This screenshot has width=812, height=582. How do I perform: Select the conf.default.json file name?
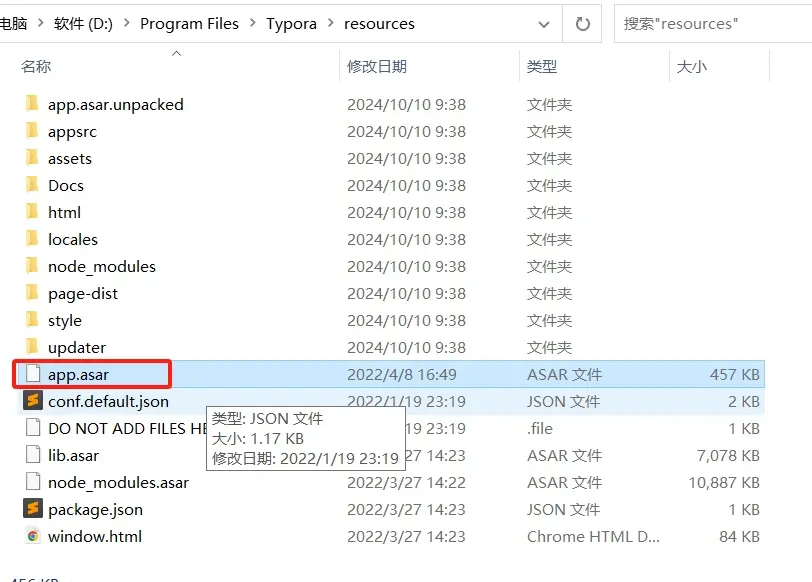point(108,401)
